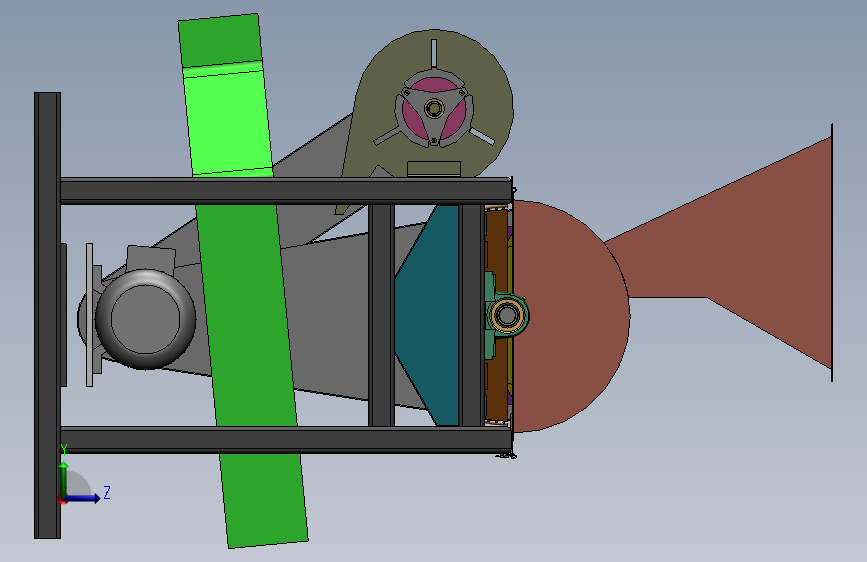Image resolution: width=867 pixels, height=562 pixels.
Task: Select the blue Z axis arrow
Action: point(83,498)
